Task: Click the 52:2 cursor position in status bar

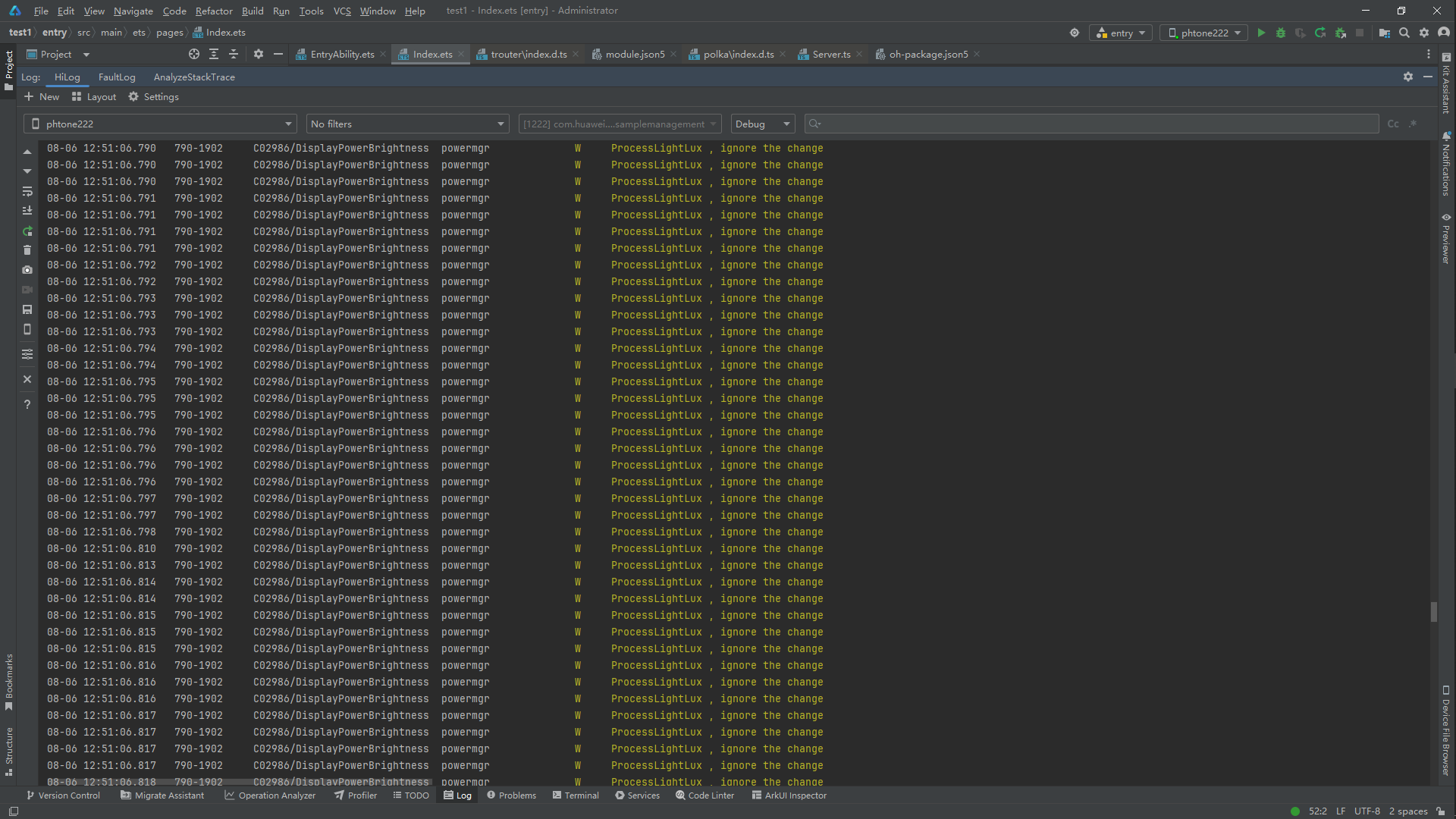Action: (1318, 811)
